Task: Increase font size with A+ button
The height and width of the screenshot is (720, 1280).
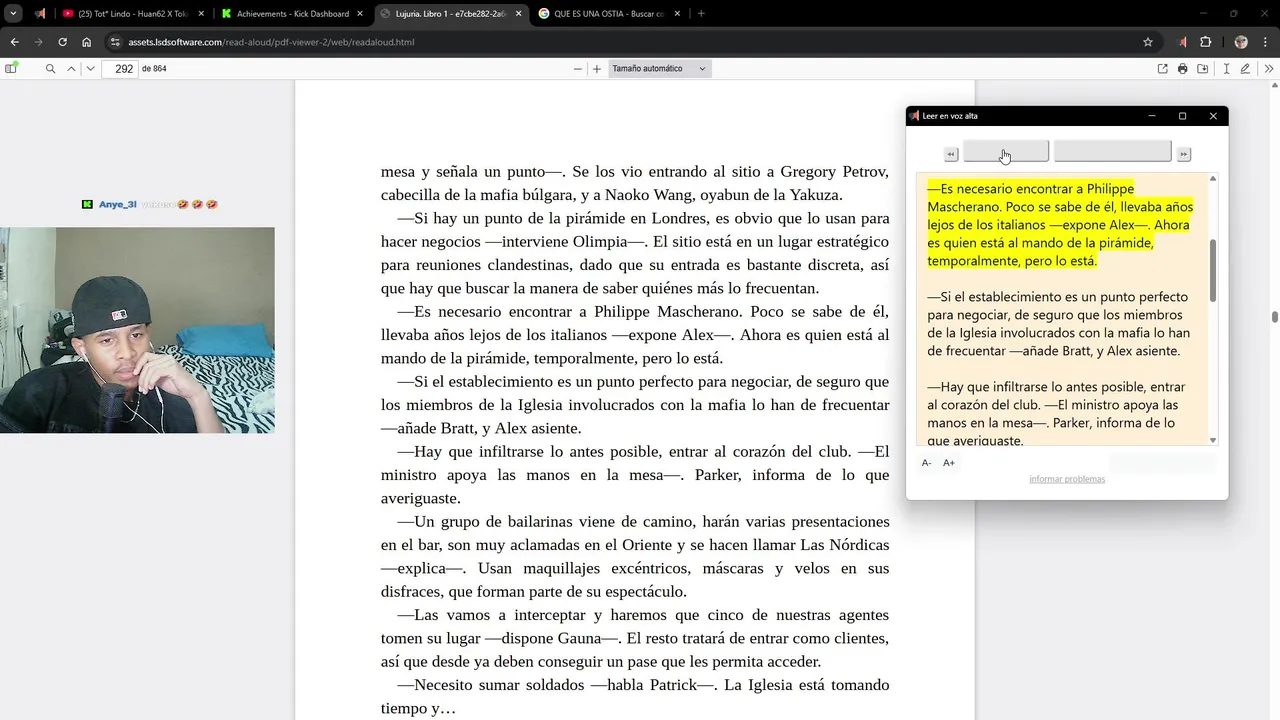Action: click(949, 463)
